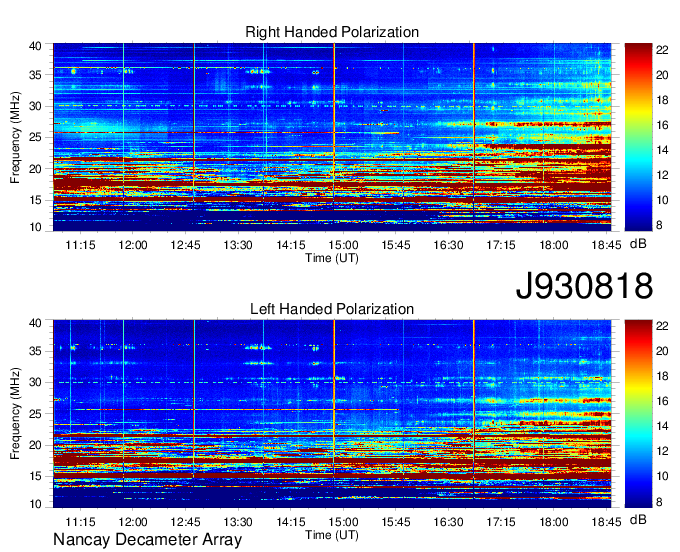Click 30 MHz frequency tick of Left Handed plot
The width and height of the screenshot is (680, 552).
(36, 382)
